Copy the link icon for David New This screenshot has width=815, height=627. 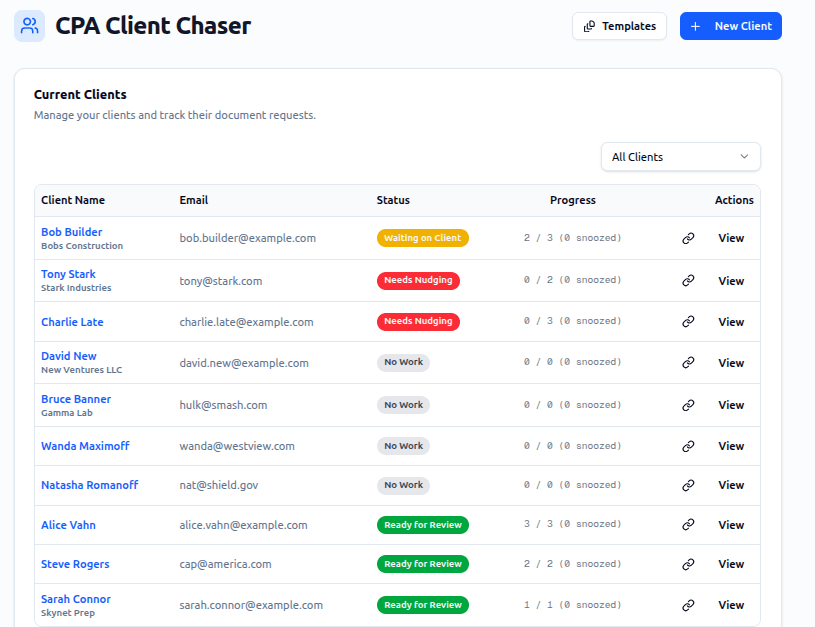pos(688,363)
